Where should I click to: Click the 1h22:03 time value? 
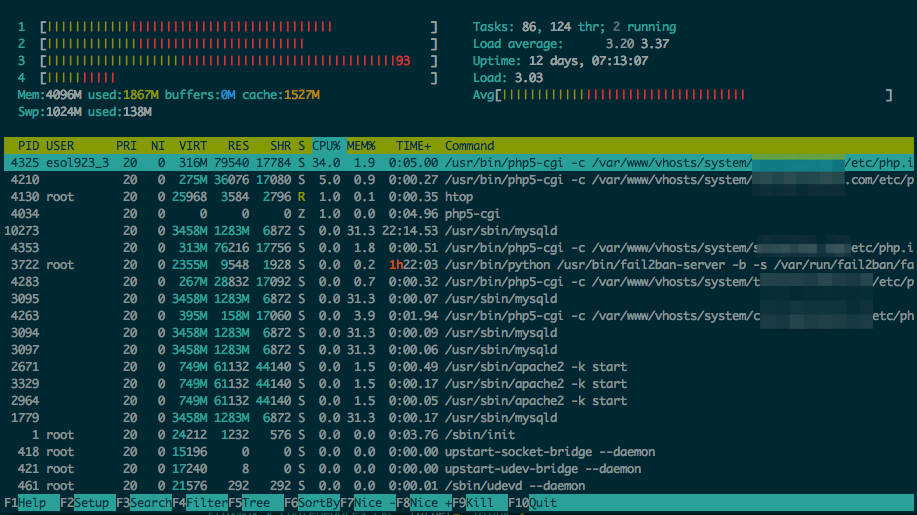413,264
